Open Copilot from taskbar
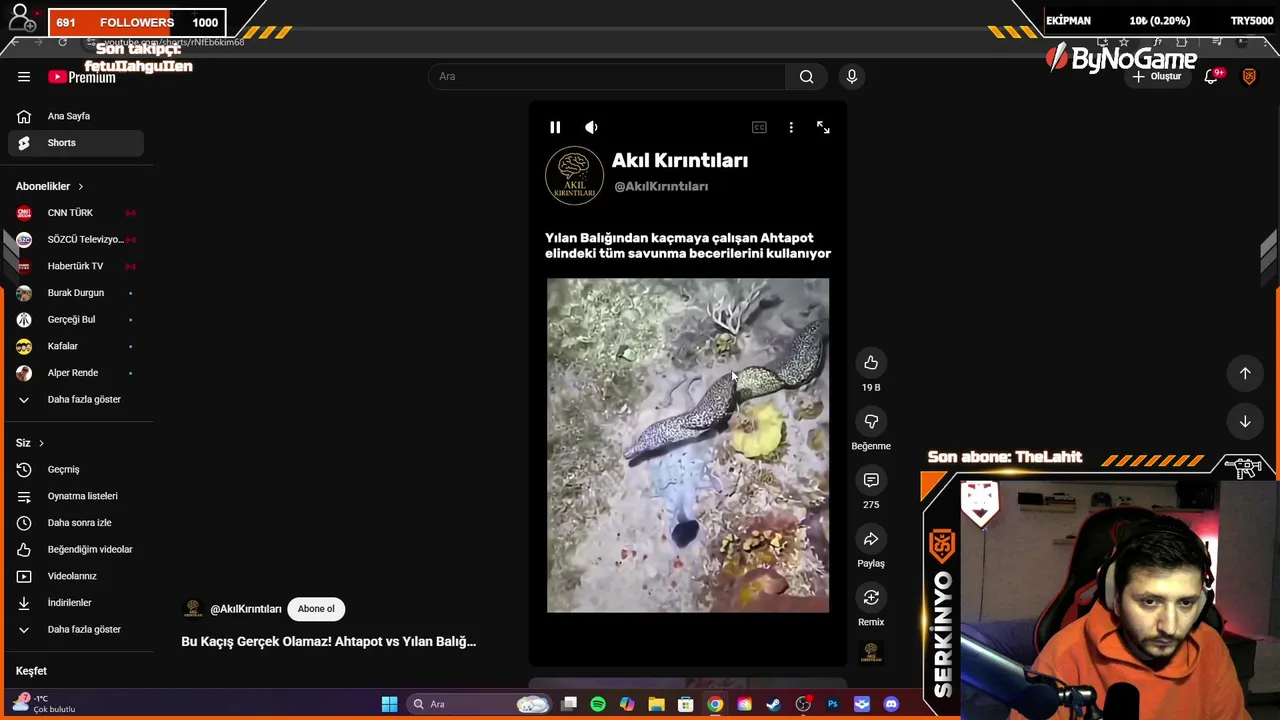The height and width of the screenshot is (720, 1280). tap(627, 704)
